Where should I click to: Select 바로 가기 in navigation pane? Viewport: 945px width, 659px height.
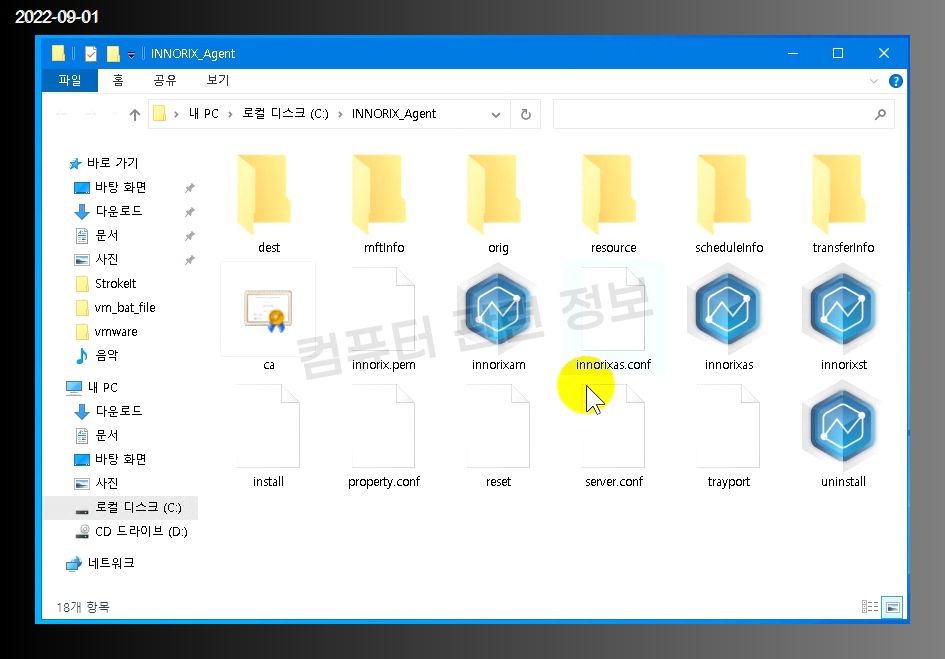pyautogui.click(x=104, y=163)
